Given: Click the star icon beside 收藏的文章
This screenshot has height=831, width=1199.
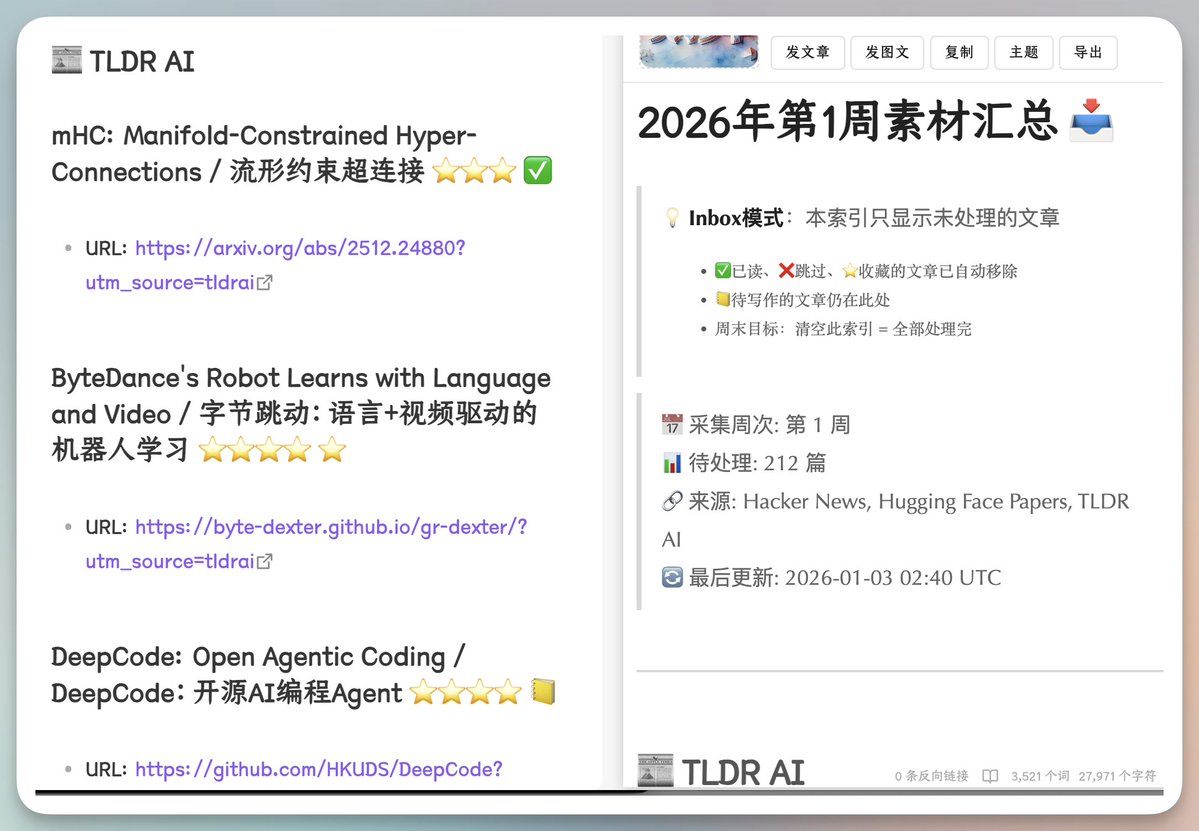Looking at the screenshot, I should [x=850, y=271].
